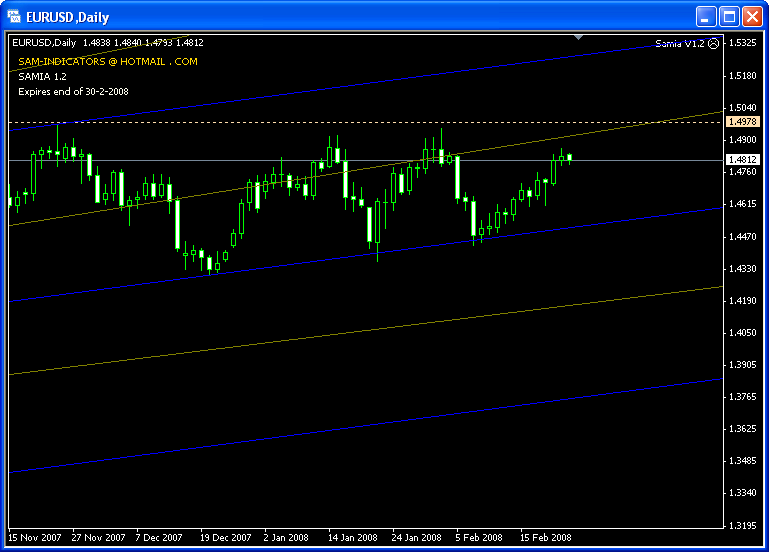The height and width of the screenshot is (552, 769).
Task: Click the 1.5040 price scale value
Action: [x=743, y=108]
